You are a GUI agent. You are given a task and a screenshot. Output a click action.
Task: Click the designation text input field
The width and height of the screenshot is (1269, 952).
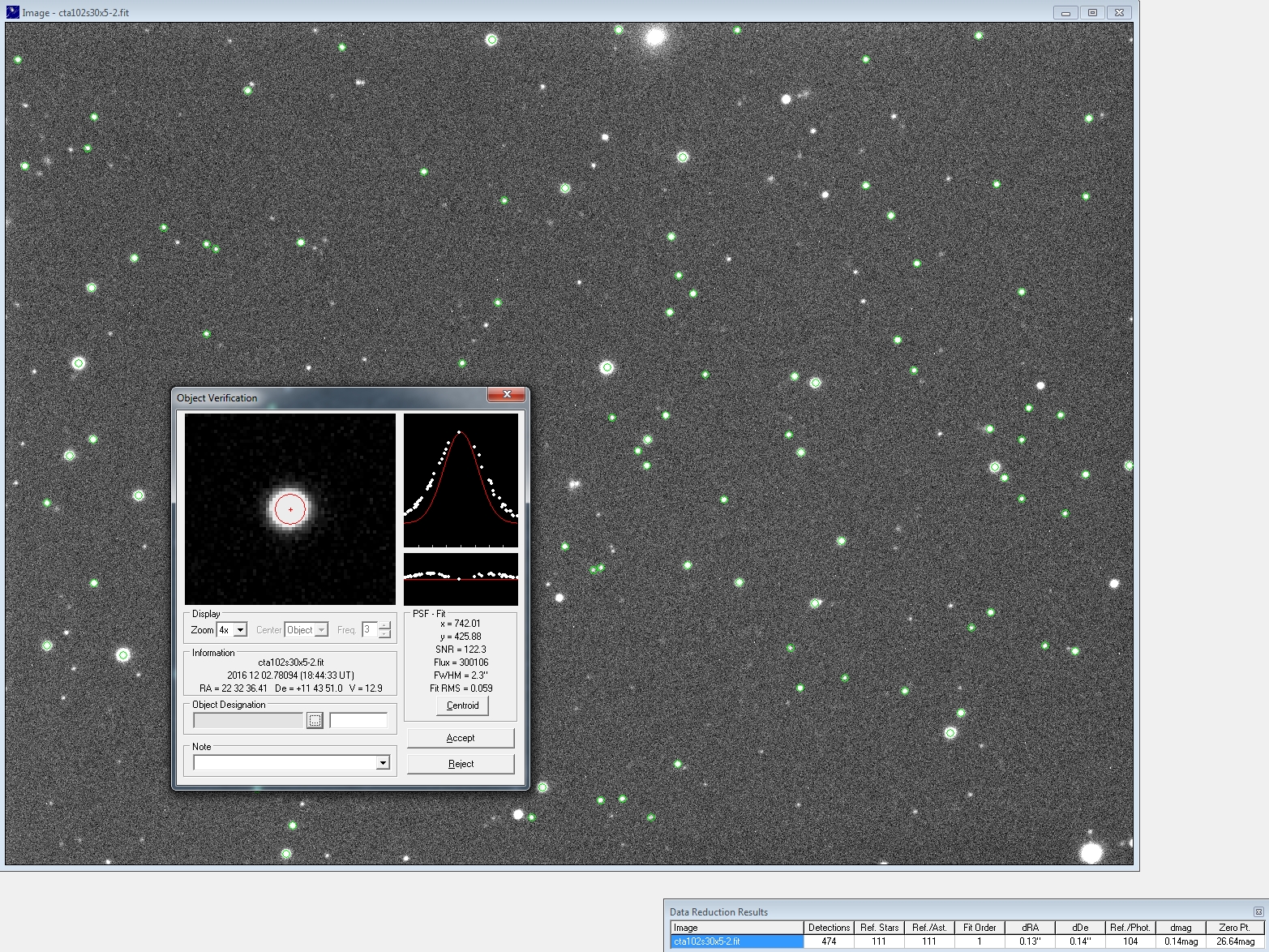[358, 720]
